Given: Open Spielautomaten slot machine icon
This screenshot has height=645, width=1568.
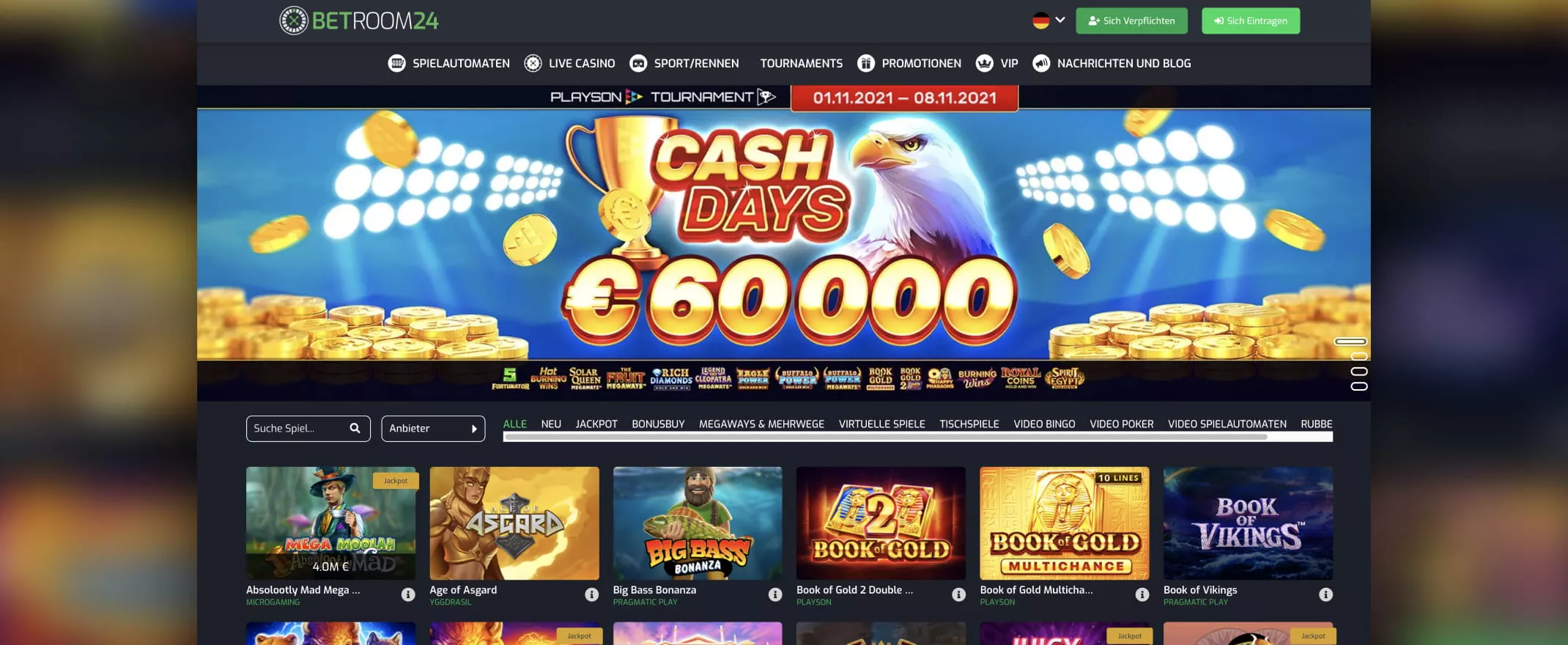Looking at the screenshot, I should click(x=396, y=63).
